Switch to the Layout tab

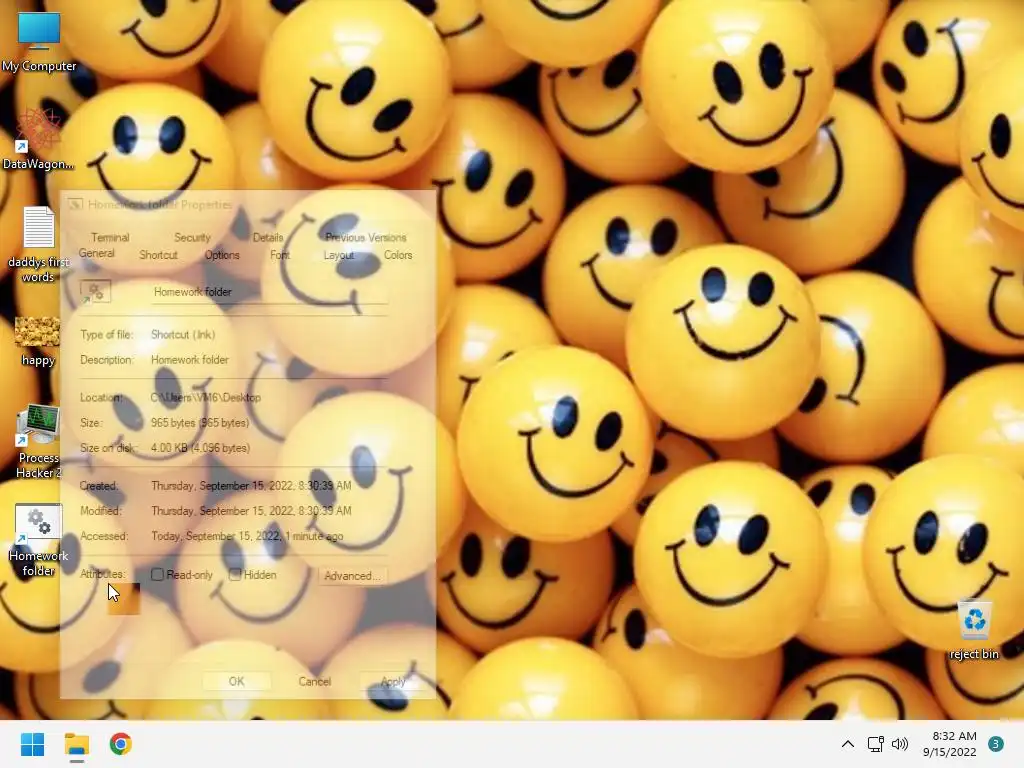(338, 255)
